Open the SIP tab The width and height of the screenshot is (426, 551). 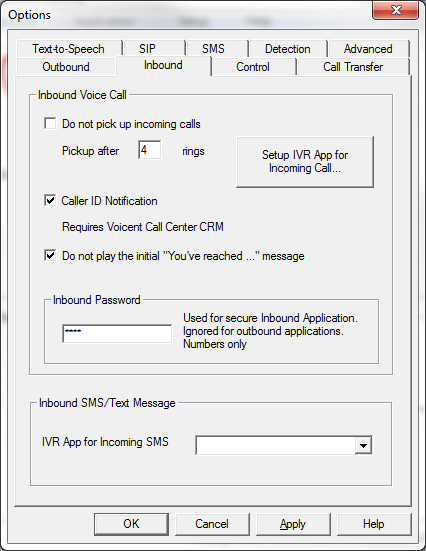pyautogui.click(x=147, y=48)
